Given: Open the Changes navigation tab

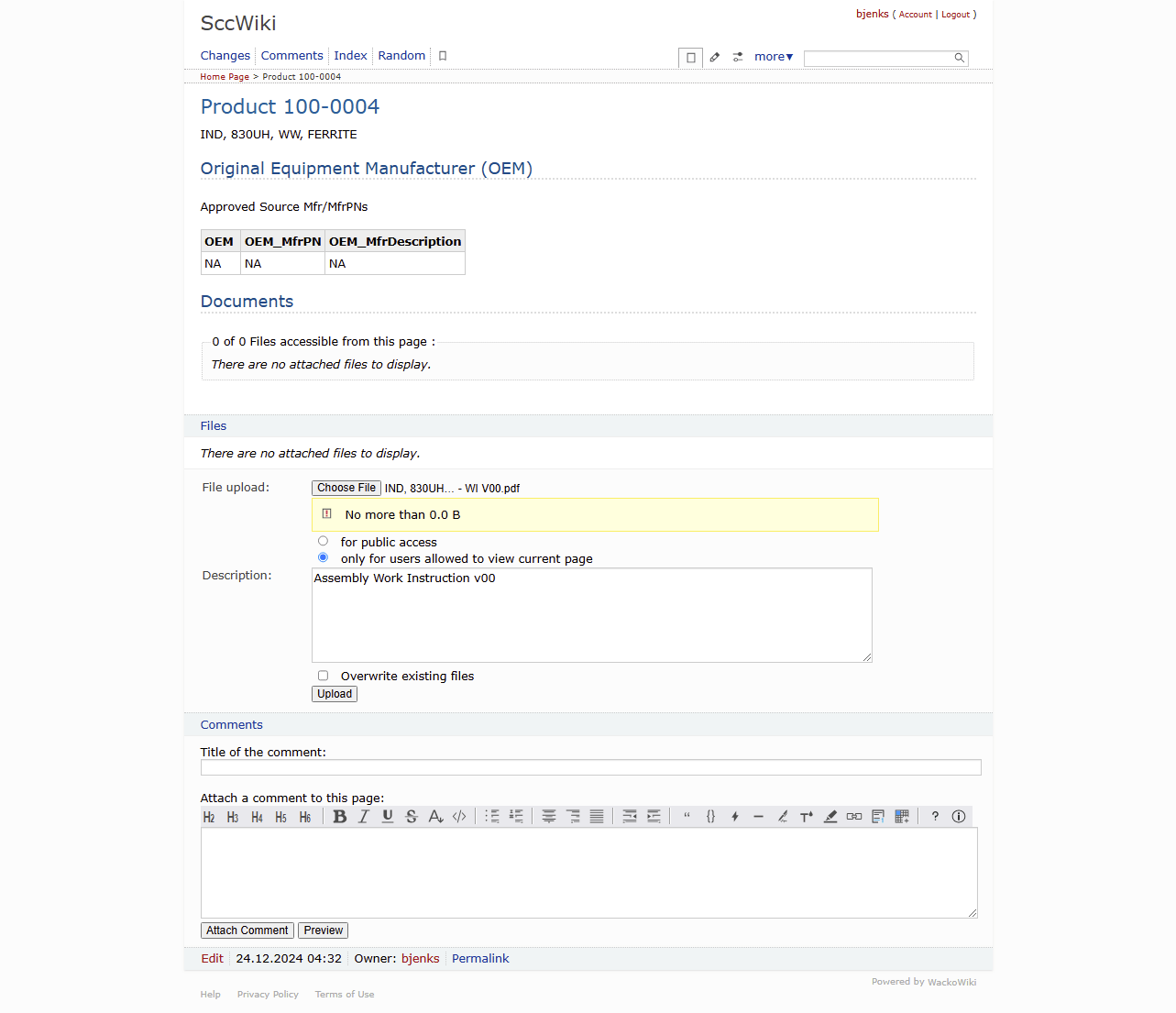Looking at the screenshot, I should (x=225, y=56).
